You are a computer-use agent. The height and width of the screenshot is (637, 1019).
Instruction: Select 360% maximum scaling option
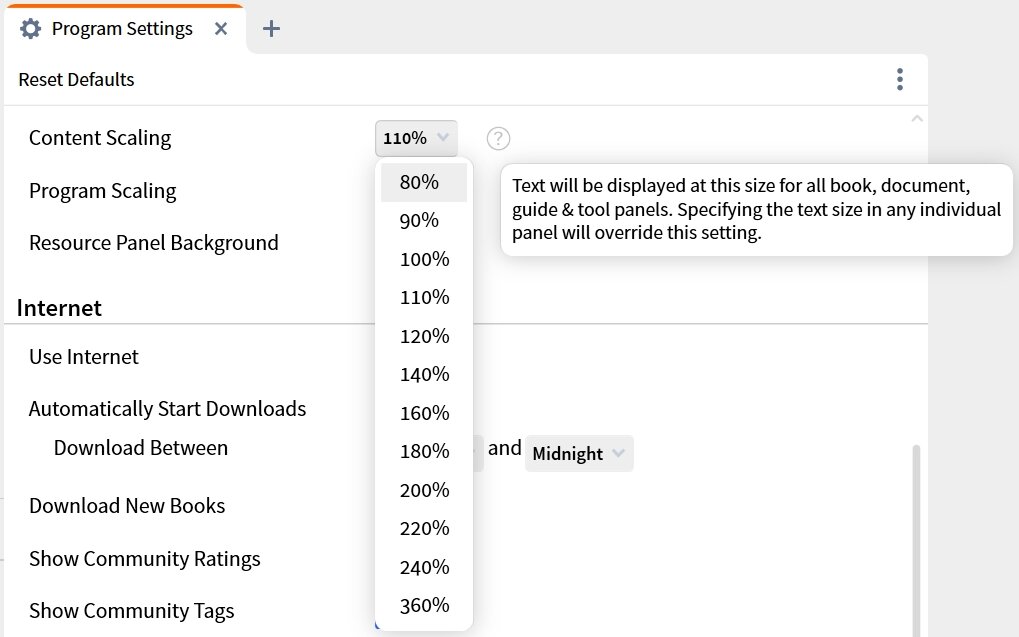[424, 605]
